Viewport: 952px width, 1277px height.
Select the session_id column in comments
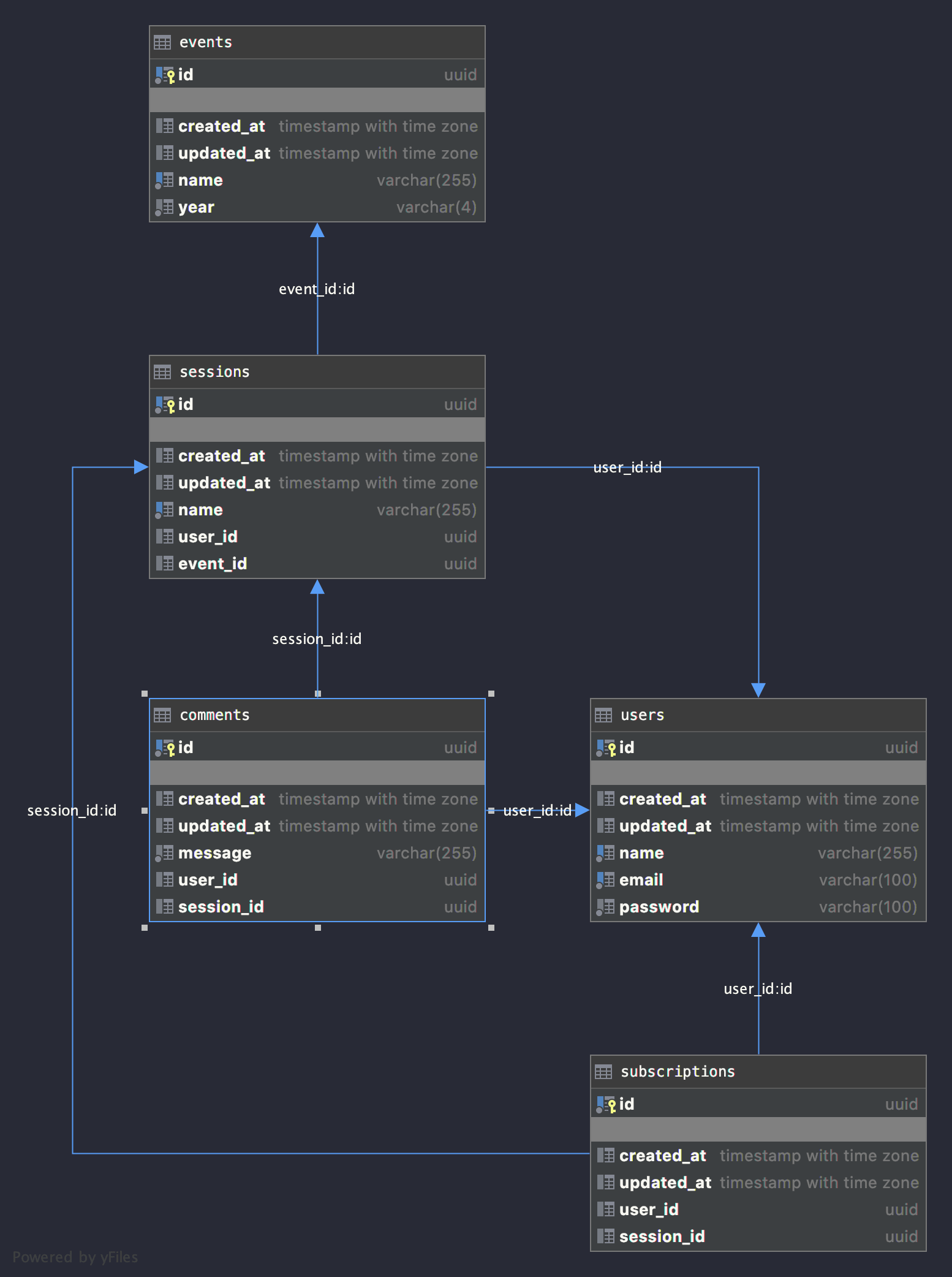pyautogui.click(x=317, y=907)
